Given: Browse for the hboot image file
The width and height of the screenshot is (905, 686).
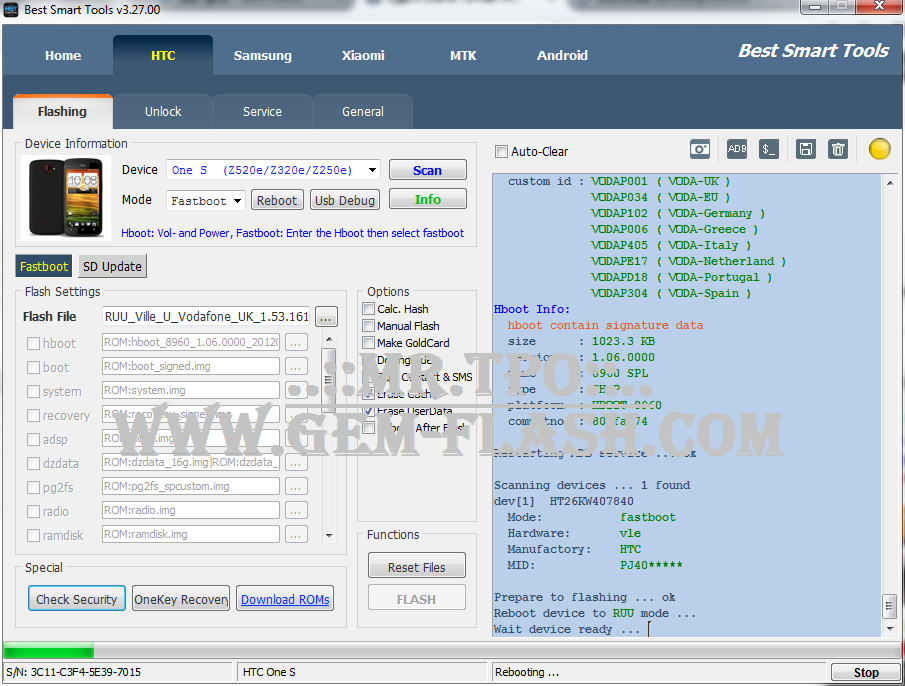Looking at the screenshot, I should (296, 343).
